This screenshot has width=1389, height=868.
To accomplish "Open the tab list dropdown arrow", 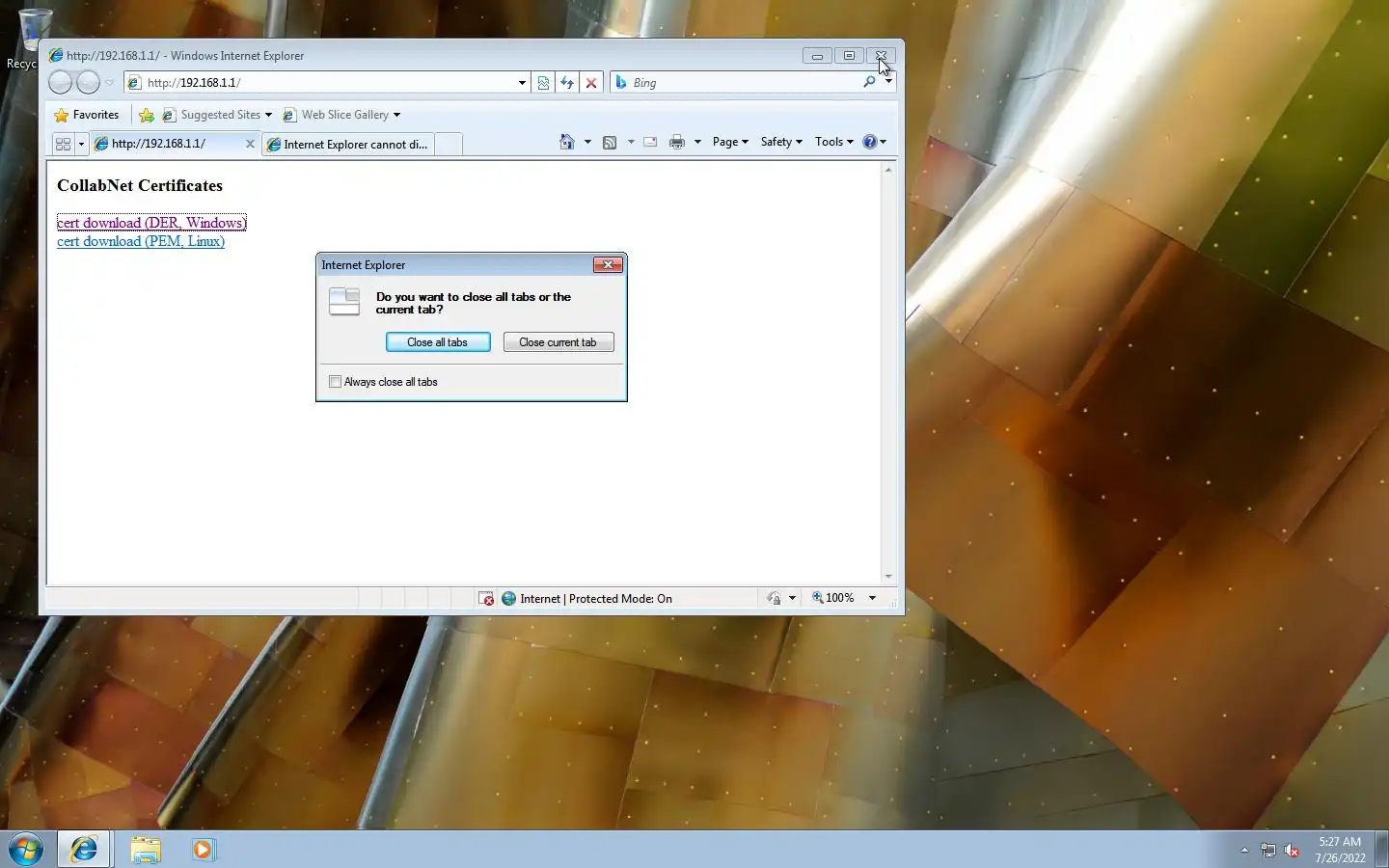I will pos(81,144).
